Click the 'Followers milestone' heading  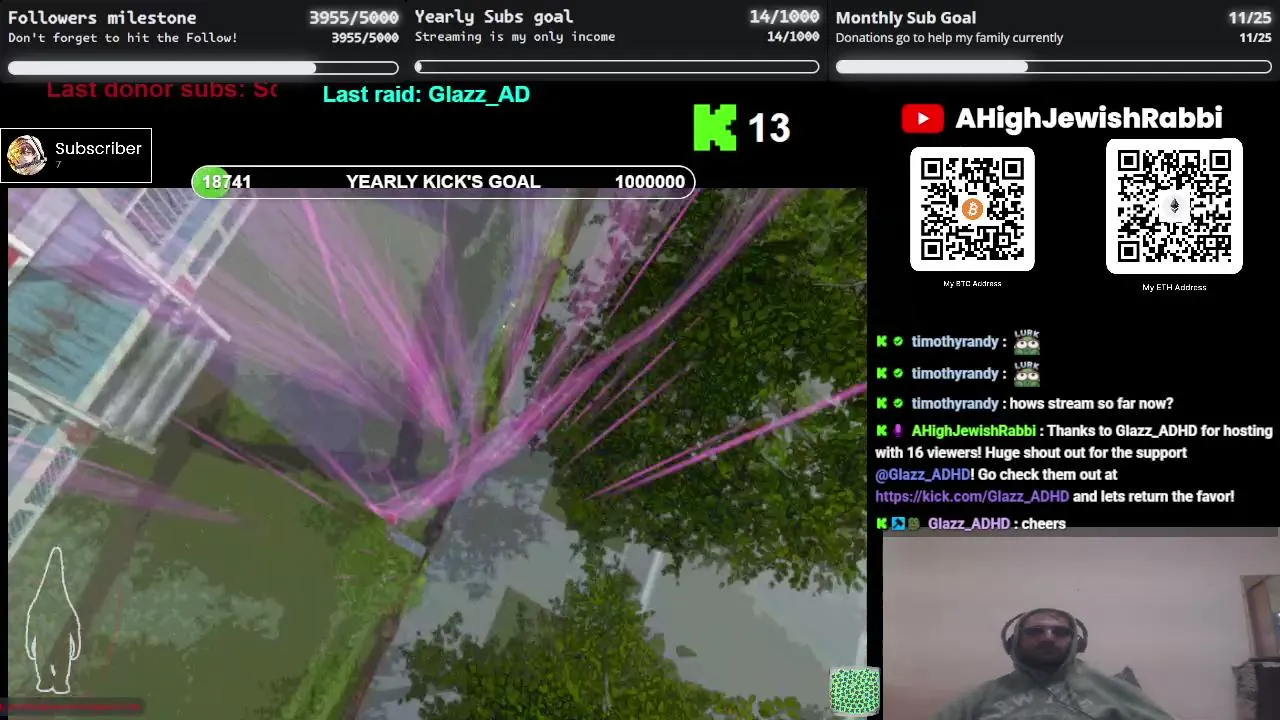tap(102, 17)
